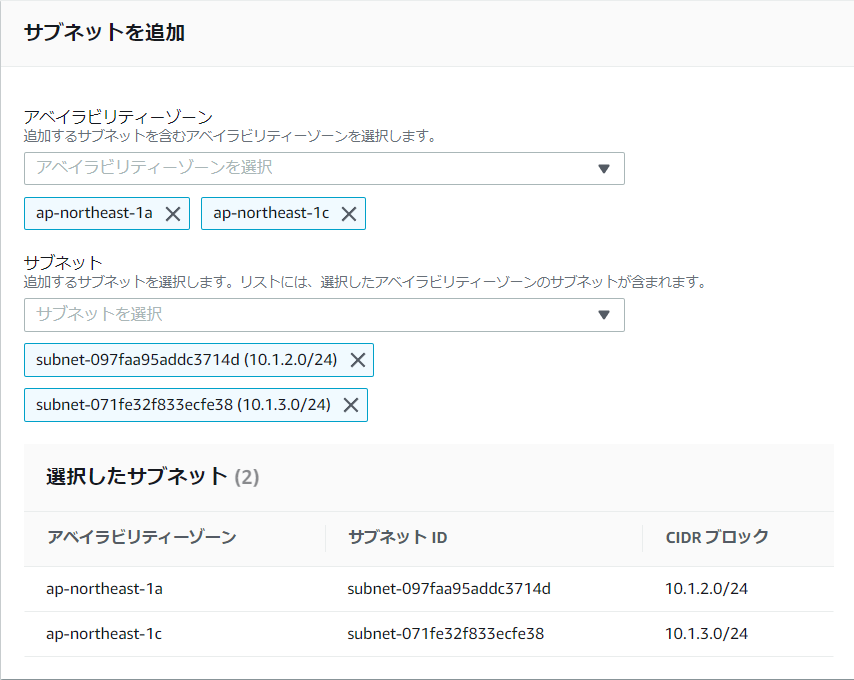Sort by アベイラビリティーゾーン column header
Image resolution: width=854 pixels, height=680 pixels.
tap(142, 537)
